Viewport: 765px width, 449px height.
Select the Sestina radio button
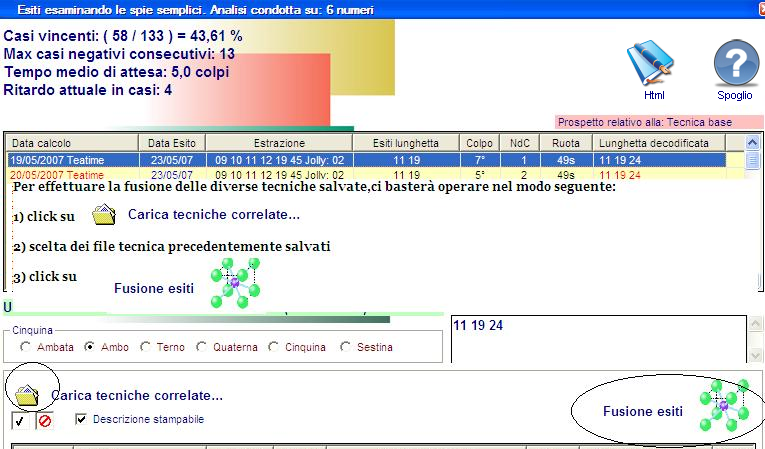pos(346,347)
